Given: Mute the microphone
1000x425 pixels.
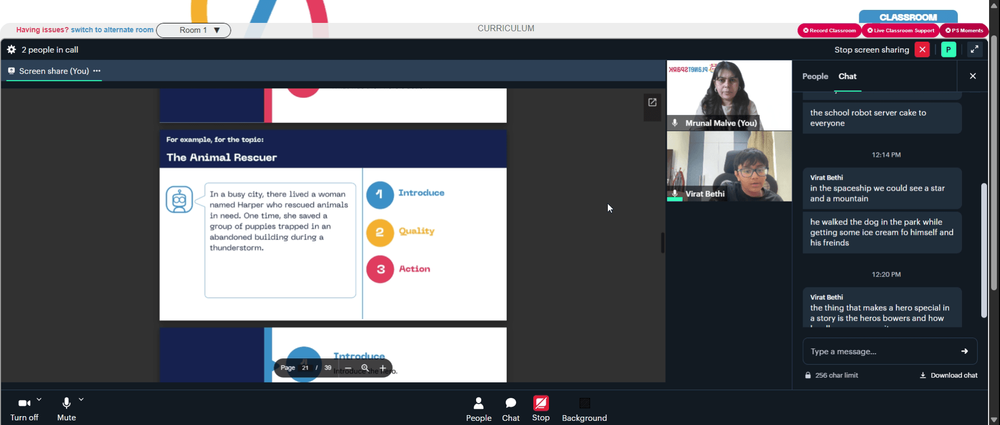Looking at the screenshot, I should pos(66,409).
